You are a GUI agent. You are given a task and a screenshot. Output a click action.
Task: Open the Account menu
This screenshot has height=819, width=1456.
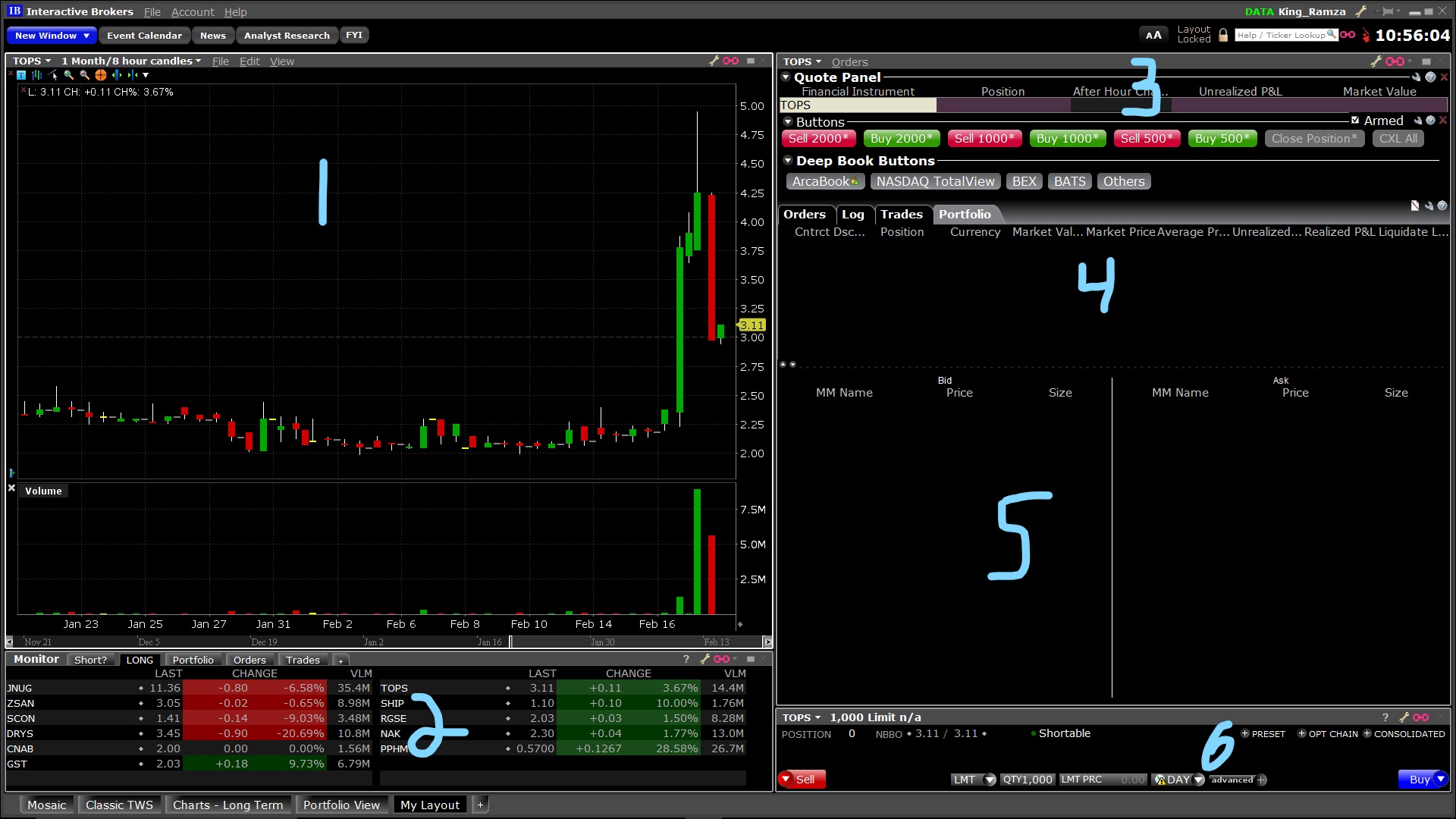193,12
